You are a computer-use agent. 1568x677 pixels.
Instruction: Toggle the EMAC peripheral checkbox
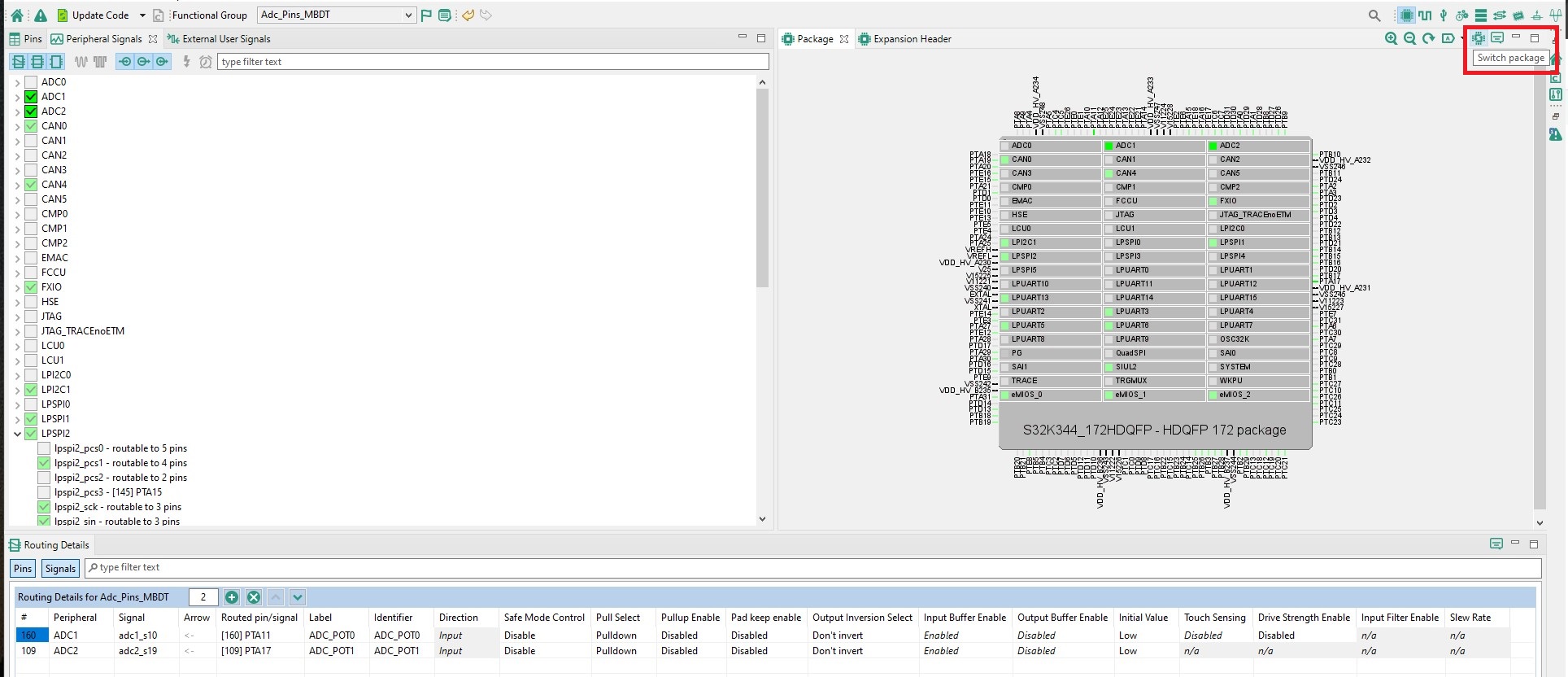(31, 258)
